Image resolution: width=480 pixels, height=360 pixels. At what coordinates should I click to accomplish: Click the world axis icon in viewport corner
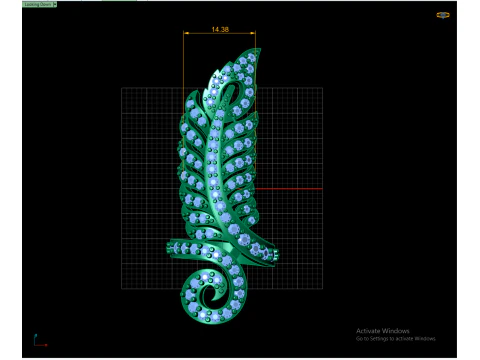pyautogui.click(x=40, y=341)
